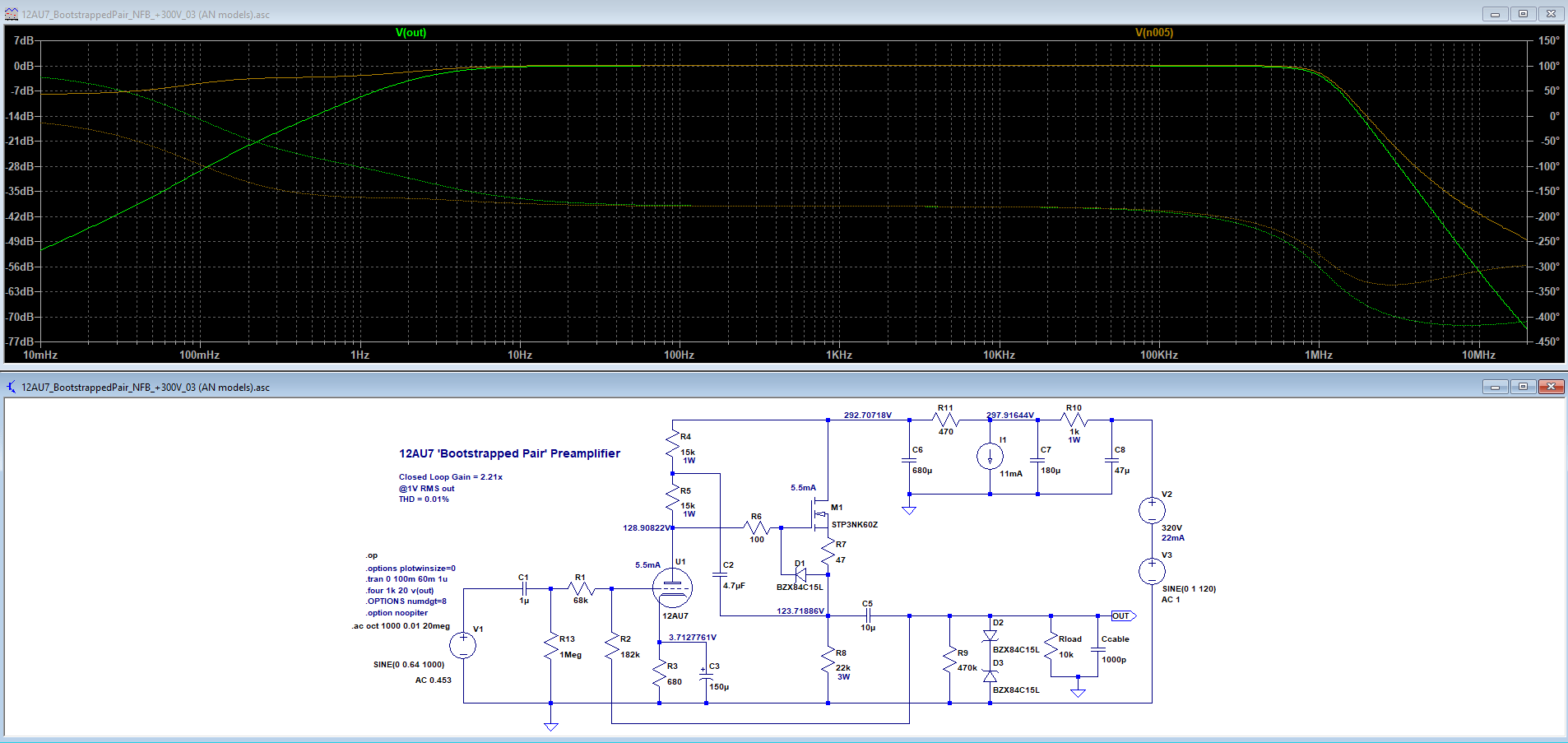
Task: Click the 1KHz frequency axis label
Action: [x=839, y=355]
